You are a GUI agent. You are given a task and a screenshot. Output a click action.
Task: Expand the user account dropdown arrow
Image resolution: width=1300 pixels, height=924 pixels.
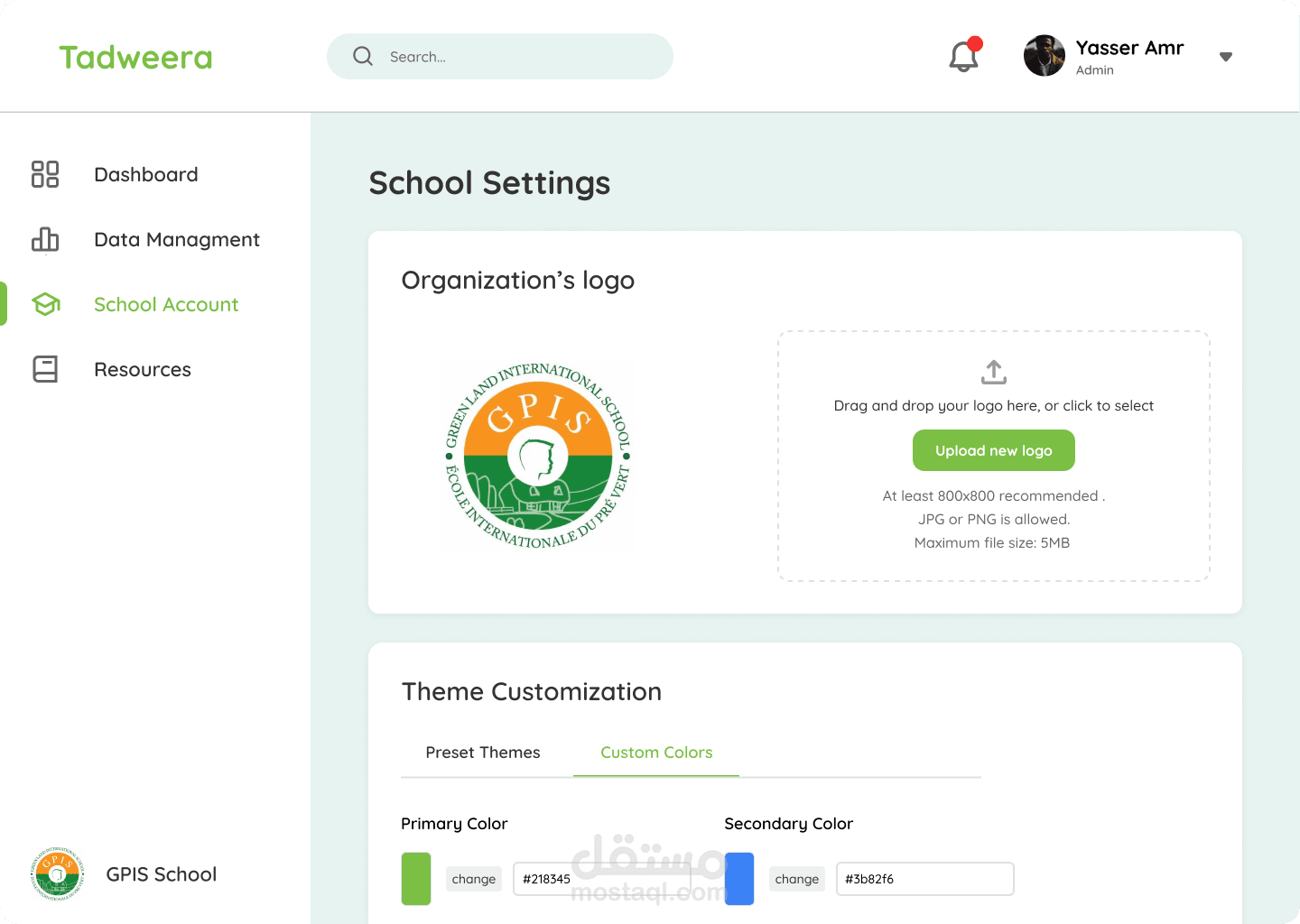pyautogui.click(x=1226, y=57)
